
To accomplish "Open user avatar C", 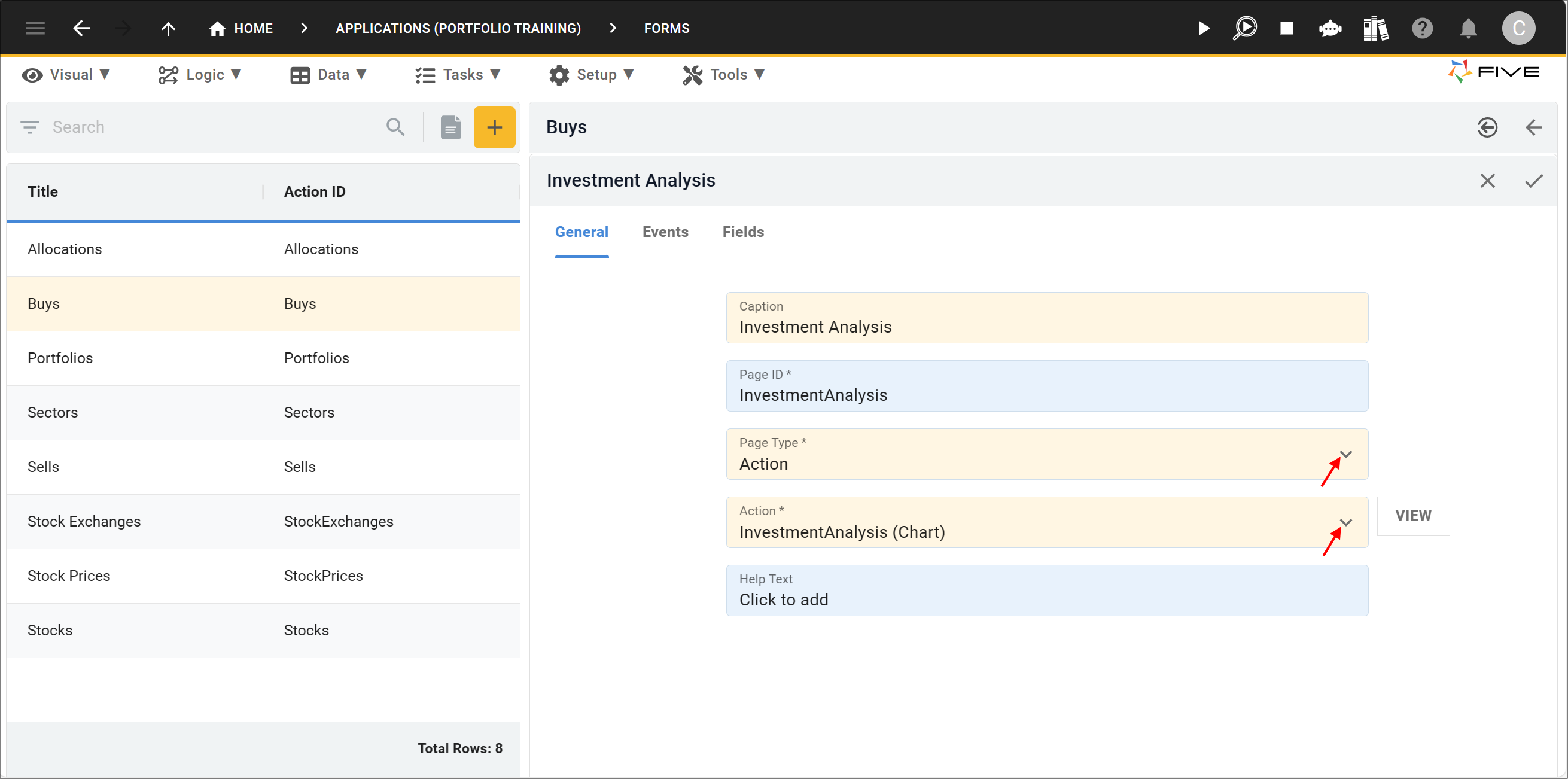I will pyautogui.click(x=1519, y=28).
